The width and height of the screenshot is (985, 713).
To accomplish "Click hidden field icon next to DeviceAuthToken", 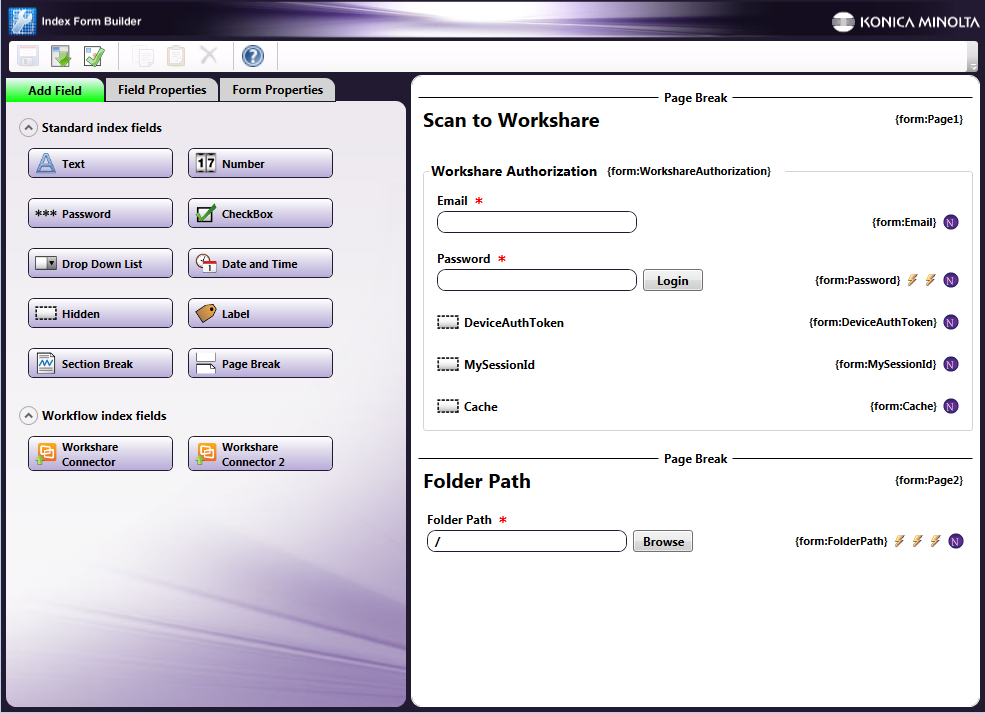I will coord(448,322).
